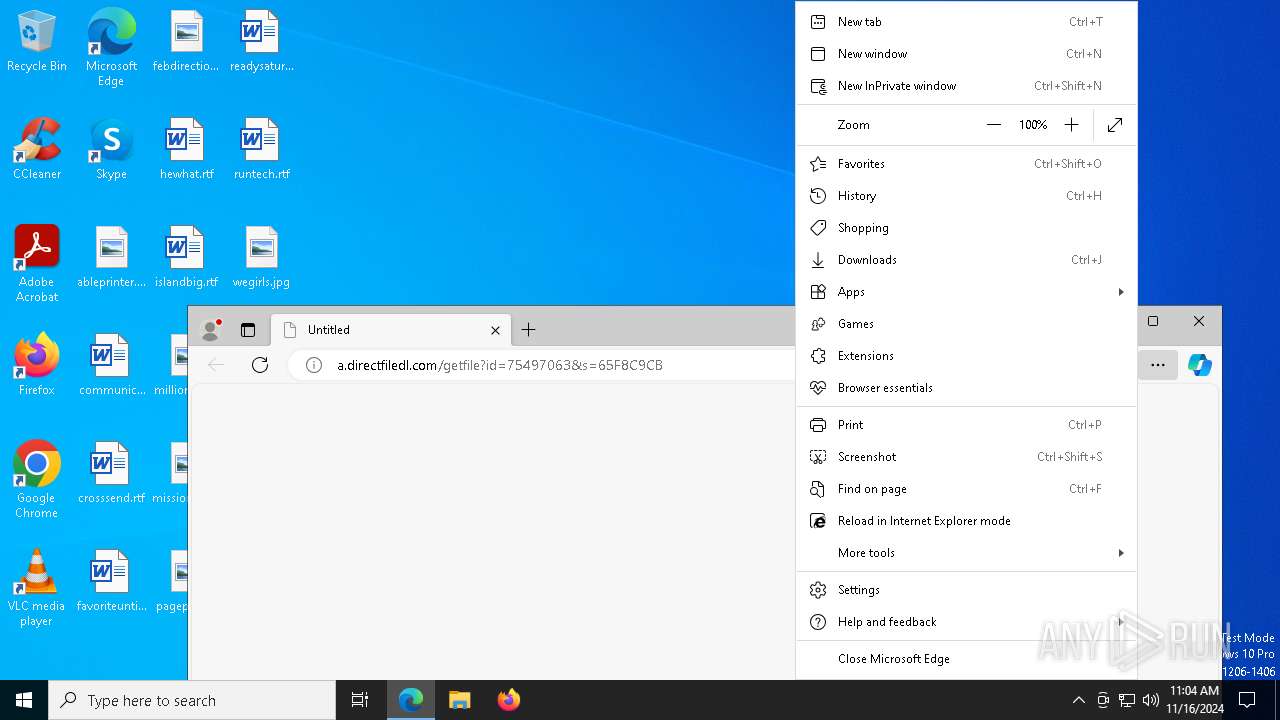Open the Windows Start button

24,700
